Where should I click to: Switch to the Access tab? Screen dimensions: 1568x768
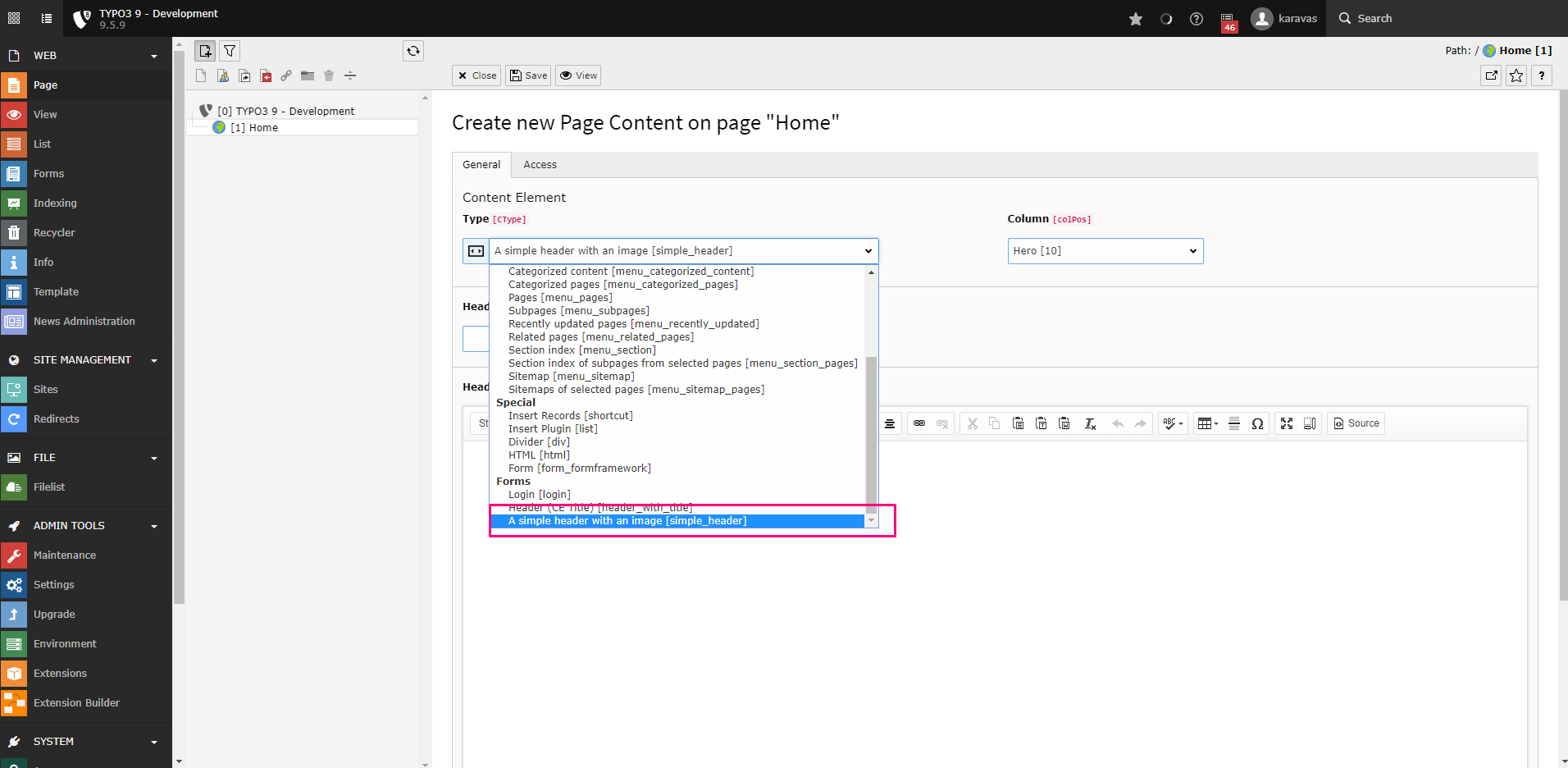tap(540, 165)
